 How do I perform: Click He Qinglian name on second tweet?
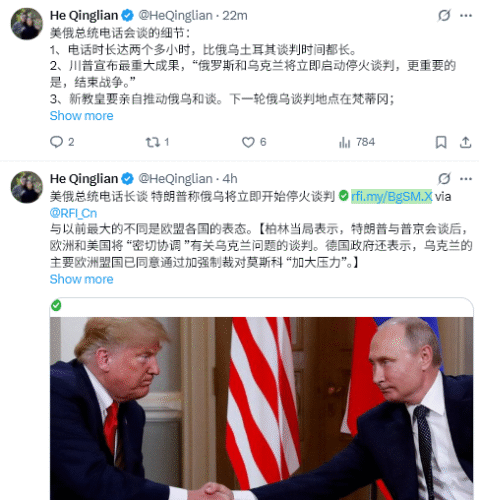coord(84,179)
